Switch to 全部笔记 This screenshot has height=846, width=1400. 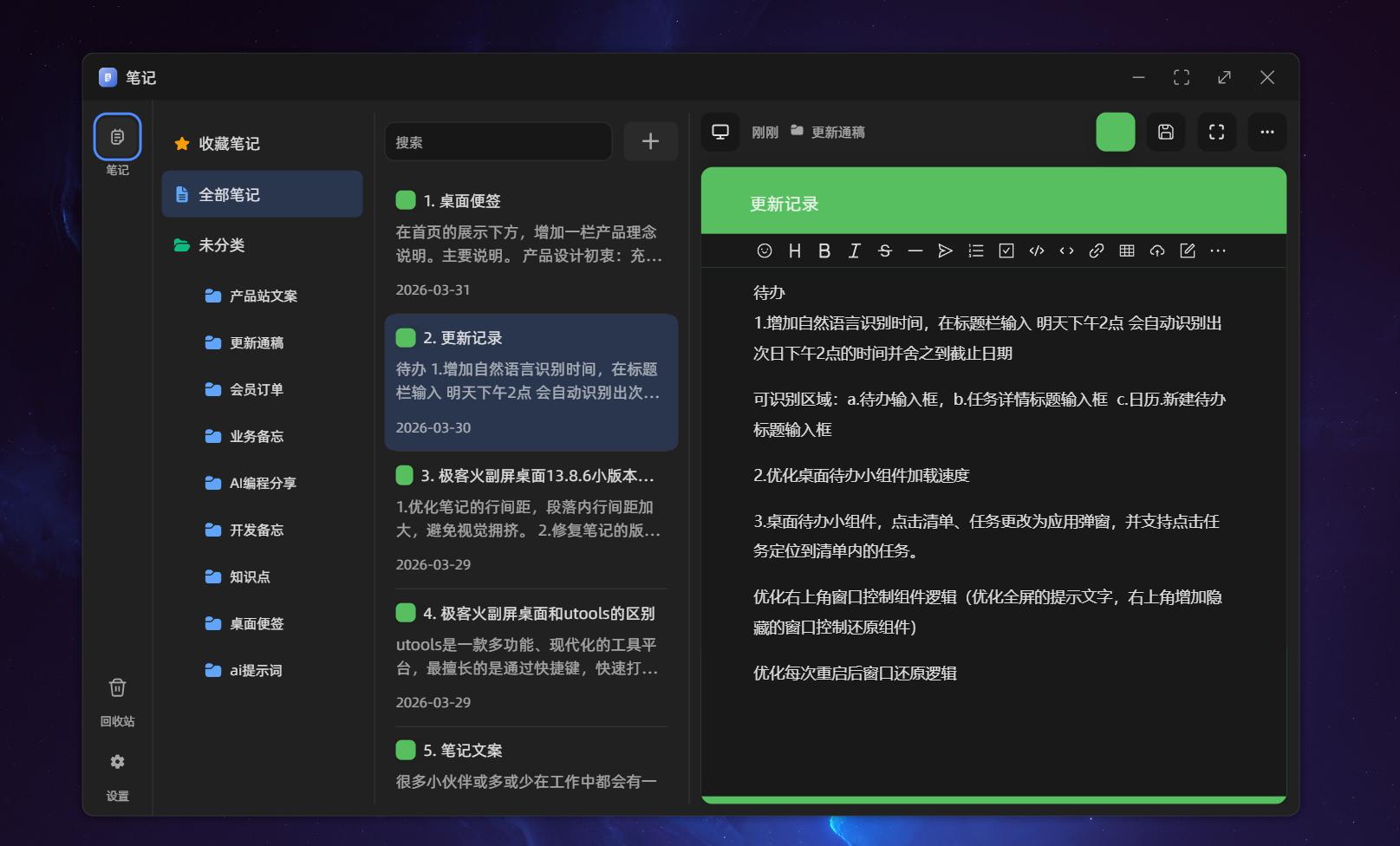point(262,194)
